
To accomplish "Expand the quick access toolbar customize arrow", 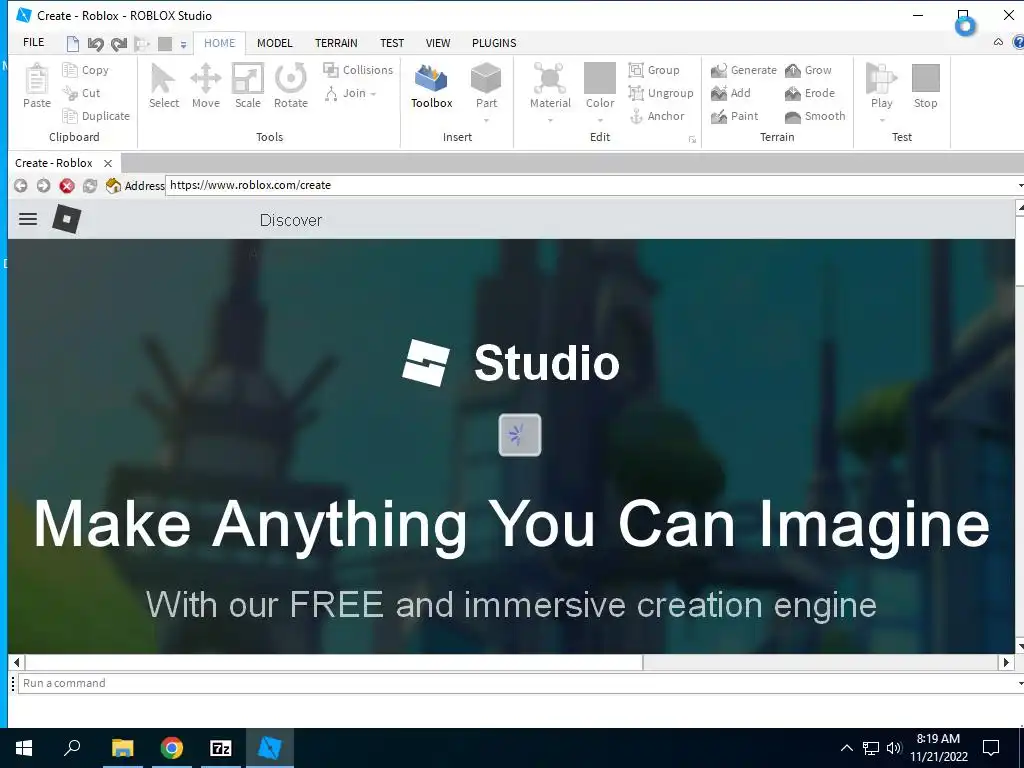I will pos(184,44).
